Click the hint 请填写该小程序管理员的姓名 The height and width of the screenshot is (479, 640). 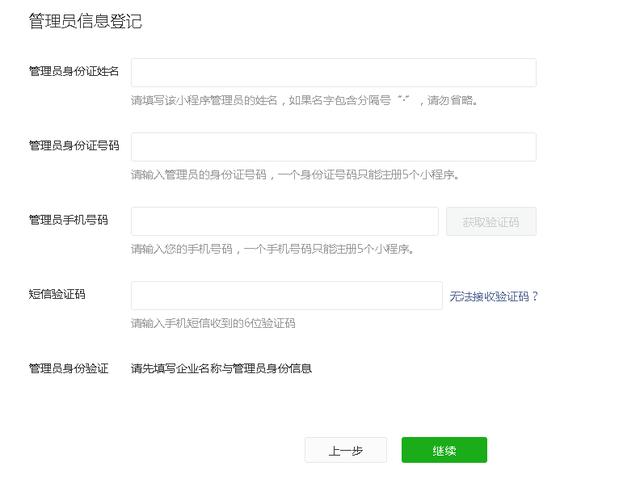click(x=204, y=100)
